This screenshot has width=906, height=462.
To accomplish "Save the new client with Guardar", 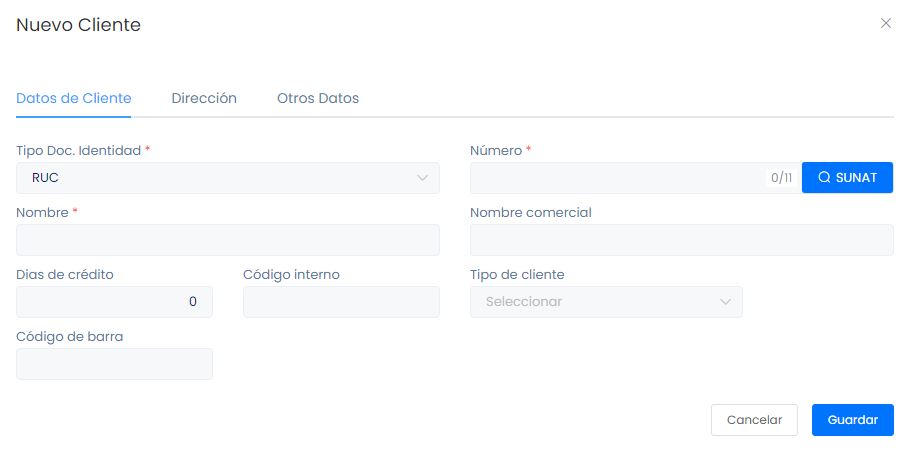I will click(x=853, y=420).
